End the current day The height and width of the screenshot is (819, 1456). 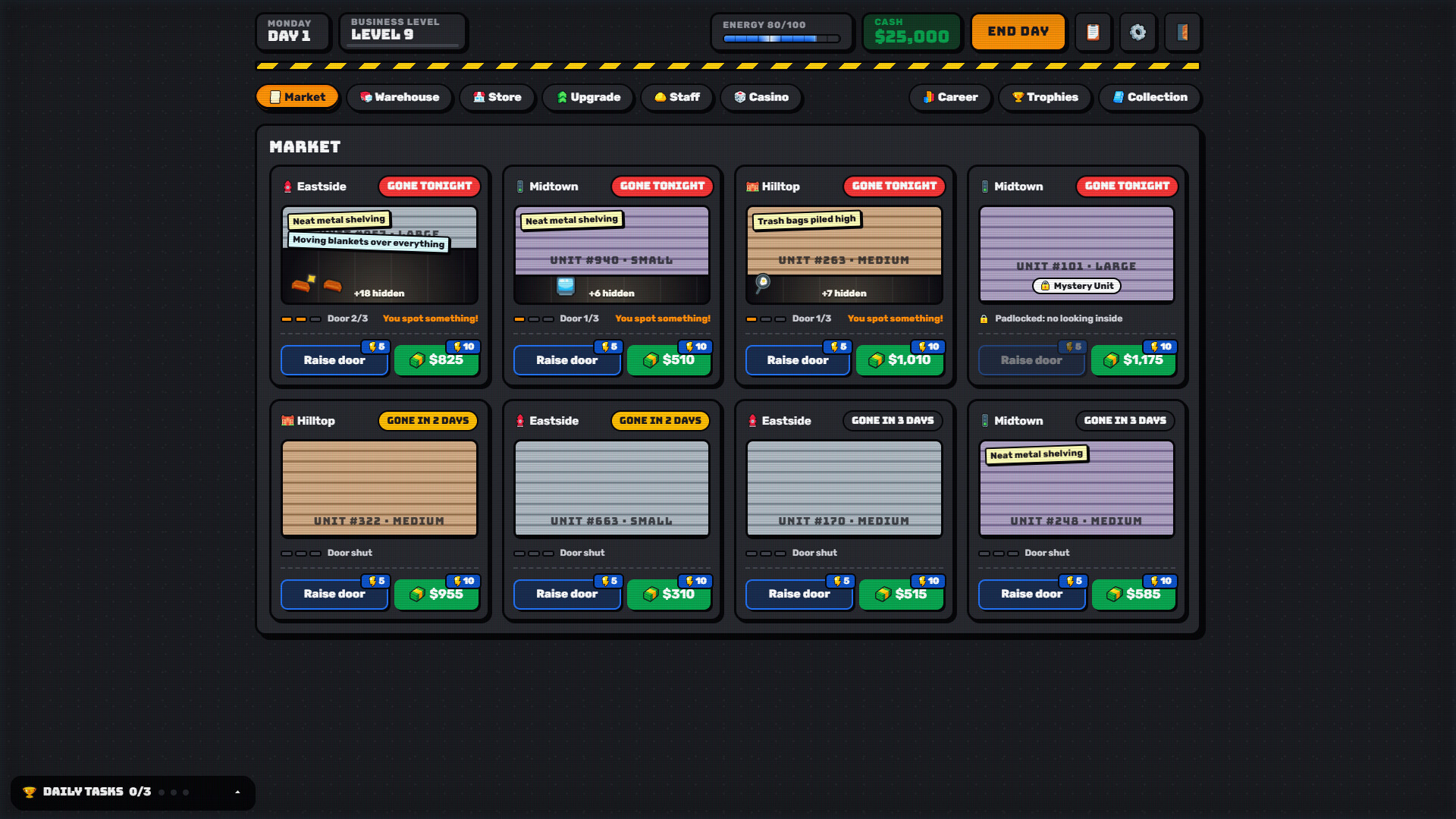tap(1018, 32)
